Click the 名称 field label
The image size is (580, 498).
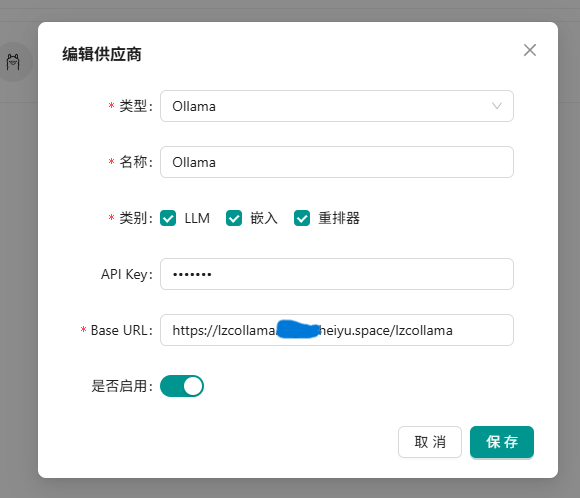coord(135,162)
